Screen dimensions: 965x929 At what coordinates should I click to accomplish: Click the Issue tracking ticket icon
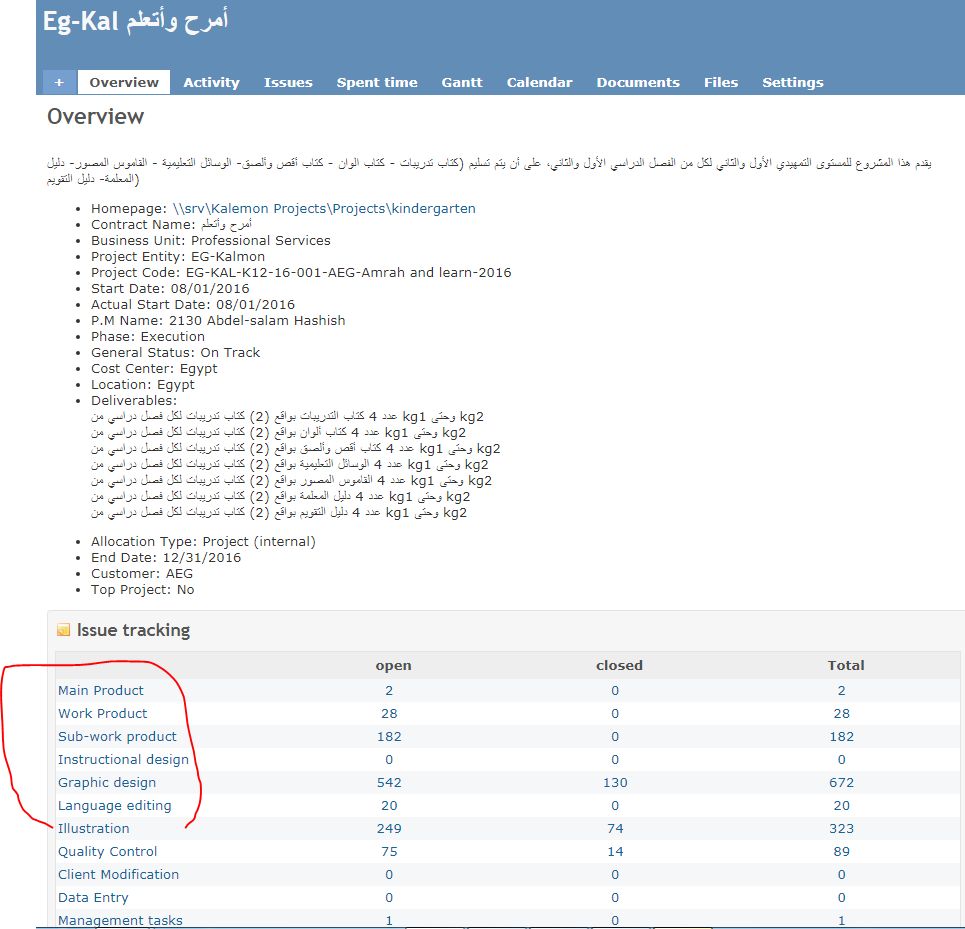(64, 631)
